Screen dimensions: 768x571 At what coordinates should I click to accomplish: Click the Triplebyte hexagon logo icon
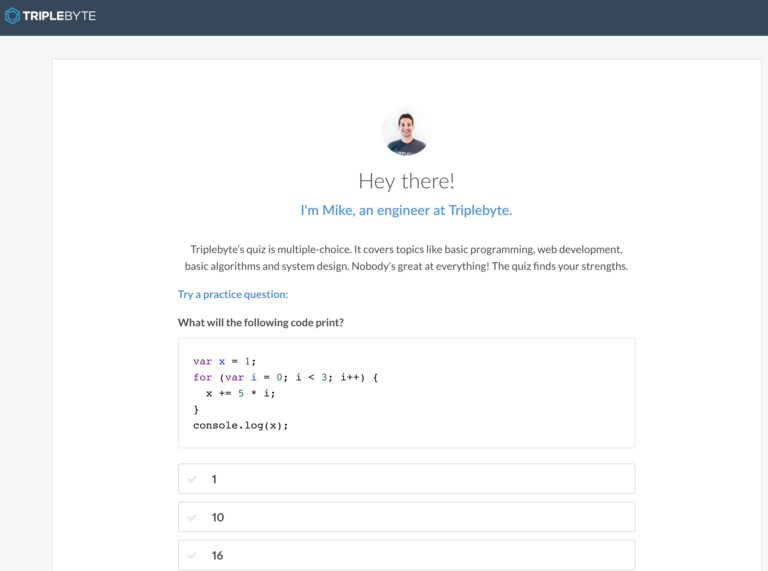(x=12, y=16)
